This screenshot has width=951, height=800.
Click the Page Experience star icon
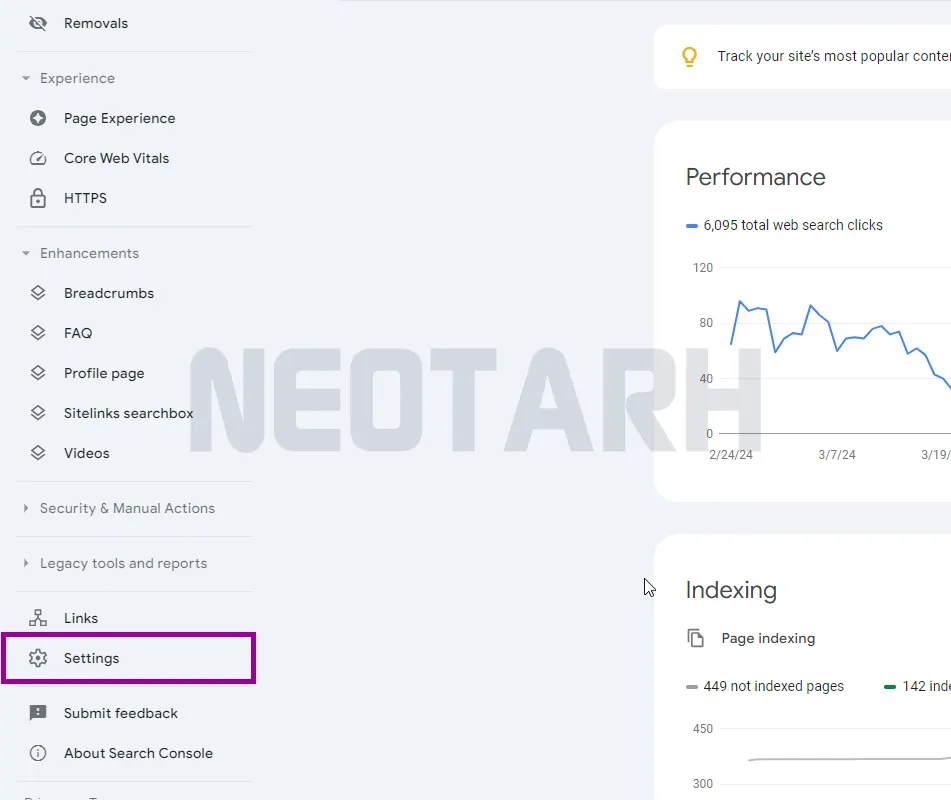(38, 118)
